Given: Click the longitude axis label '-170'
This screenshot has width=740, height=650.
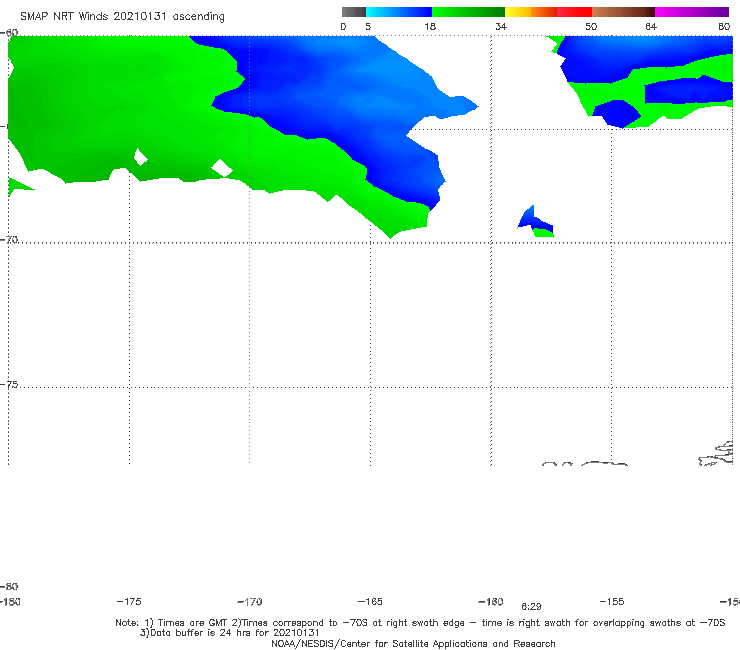Looking at the screenshot, I should pyautogui.click(x=250, y=601).
